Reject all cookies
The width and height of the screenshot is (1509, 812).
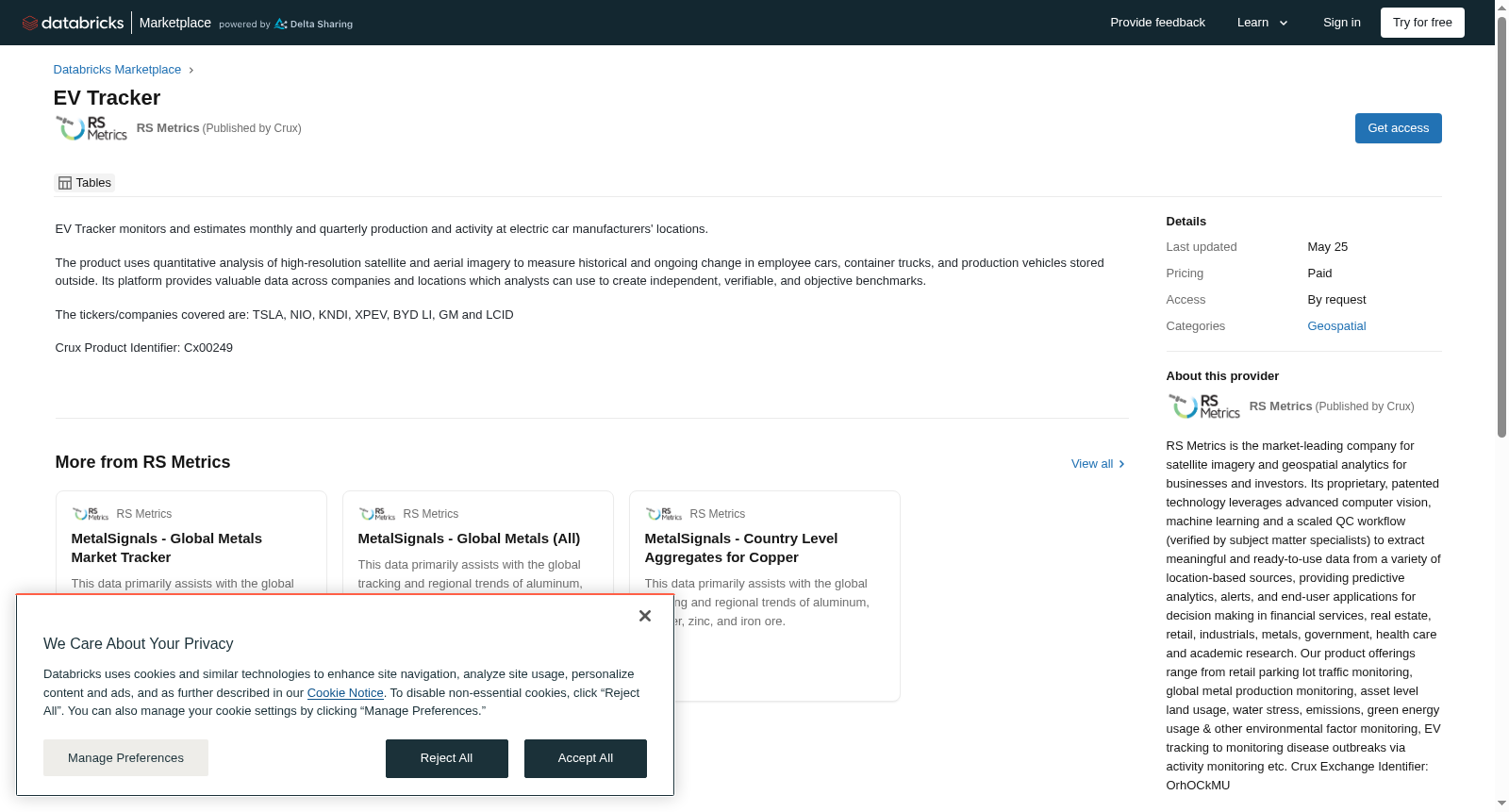(x=447, y=758)
